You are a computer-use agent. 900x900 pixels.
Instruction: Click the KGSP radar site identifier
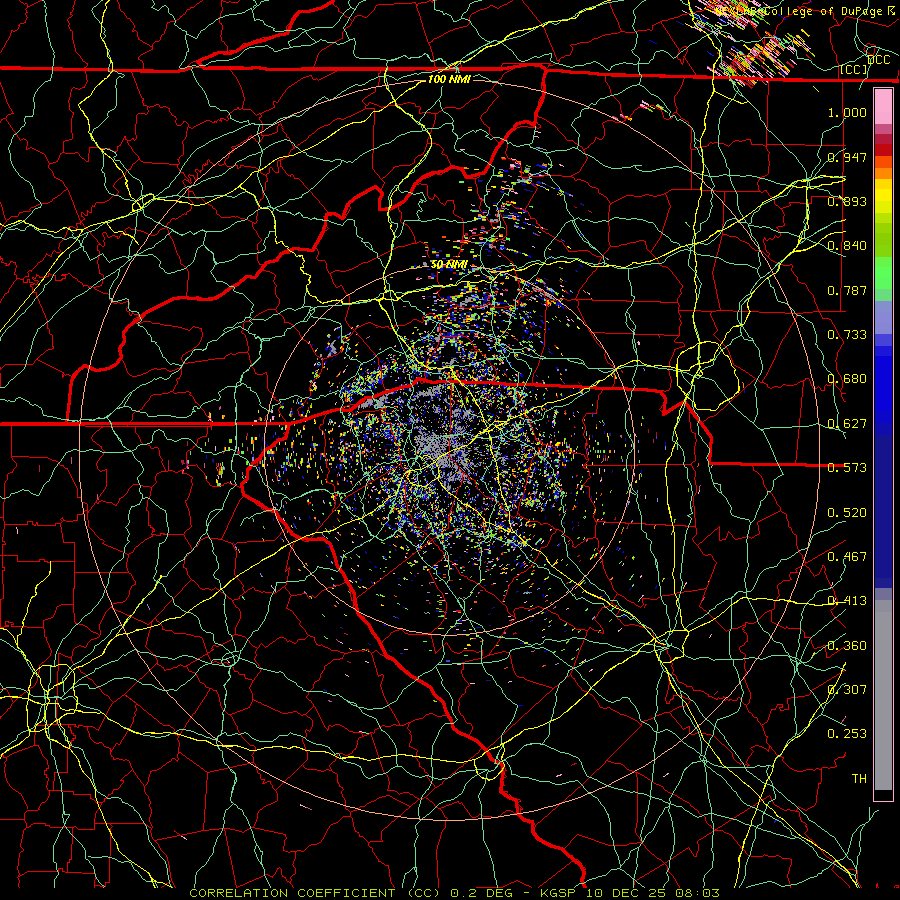[x=560, y=893]
